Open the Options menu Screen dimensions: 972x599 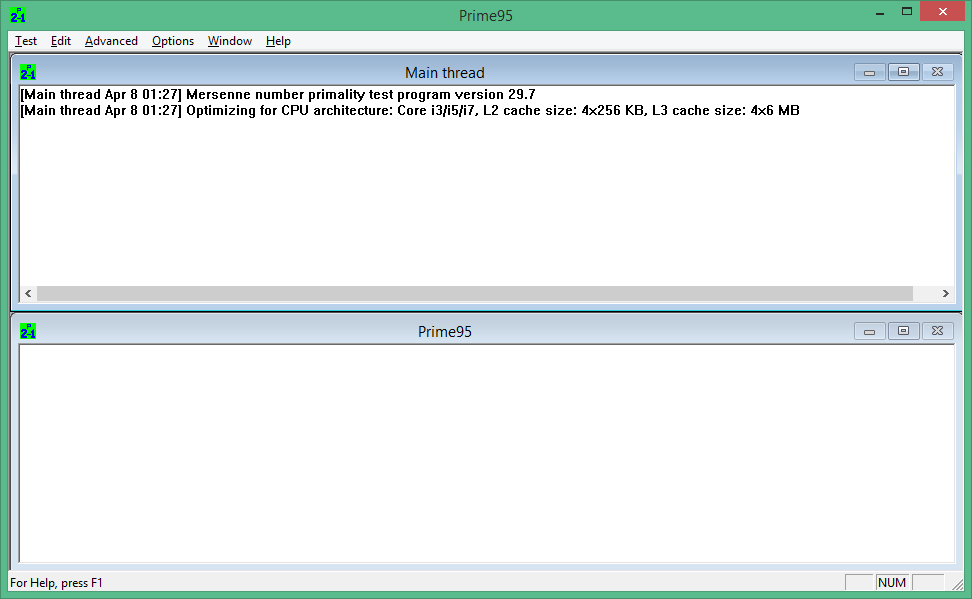pos(173,41)
